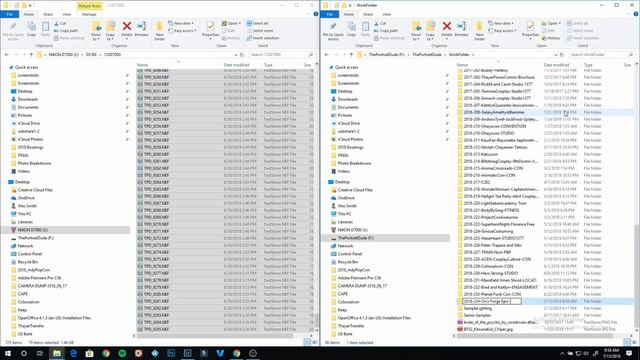This screenshot has height=360, width=640.
Task: Switch to the Share tab in WorkFolder window
Action: [368, 14]
